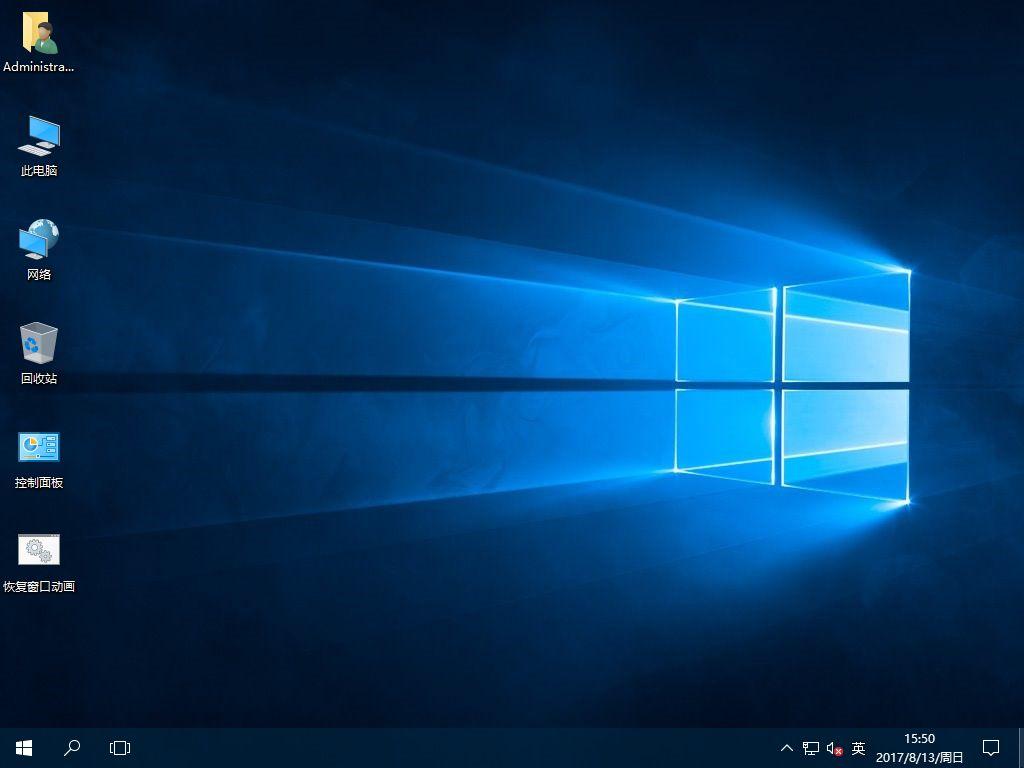
Task: Open the Action Center notification icon
Action: coord(991,748)
